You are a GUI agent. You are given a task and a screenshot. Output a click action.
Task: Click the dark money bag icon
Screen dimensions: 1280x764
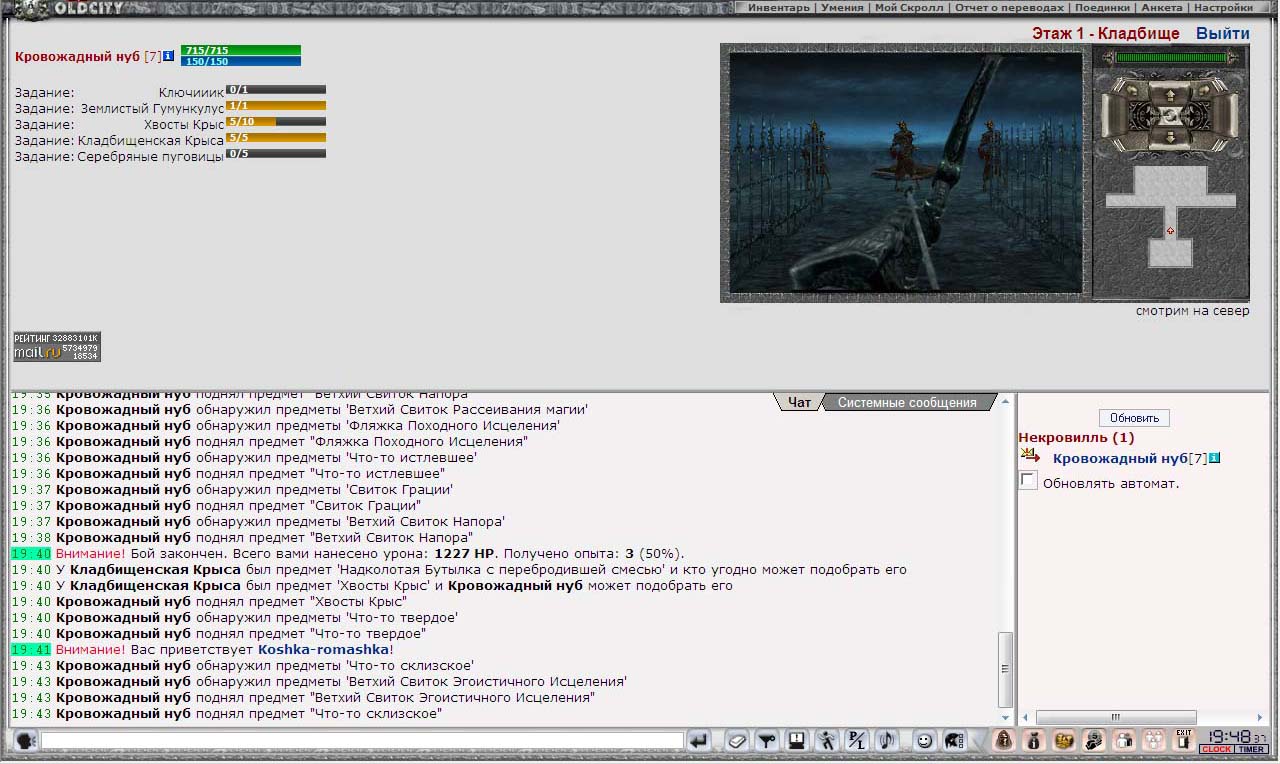point(1034,741)
